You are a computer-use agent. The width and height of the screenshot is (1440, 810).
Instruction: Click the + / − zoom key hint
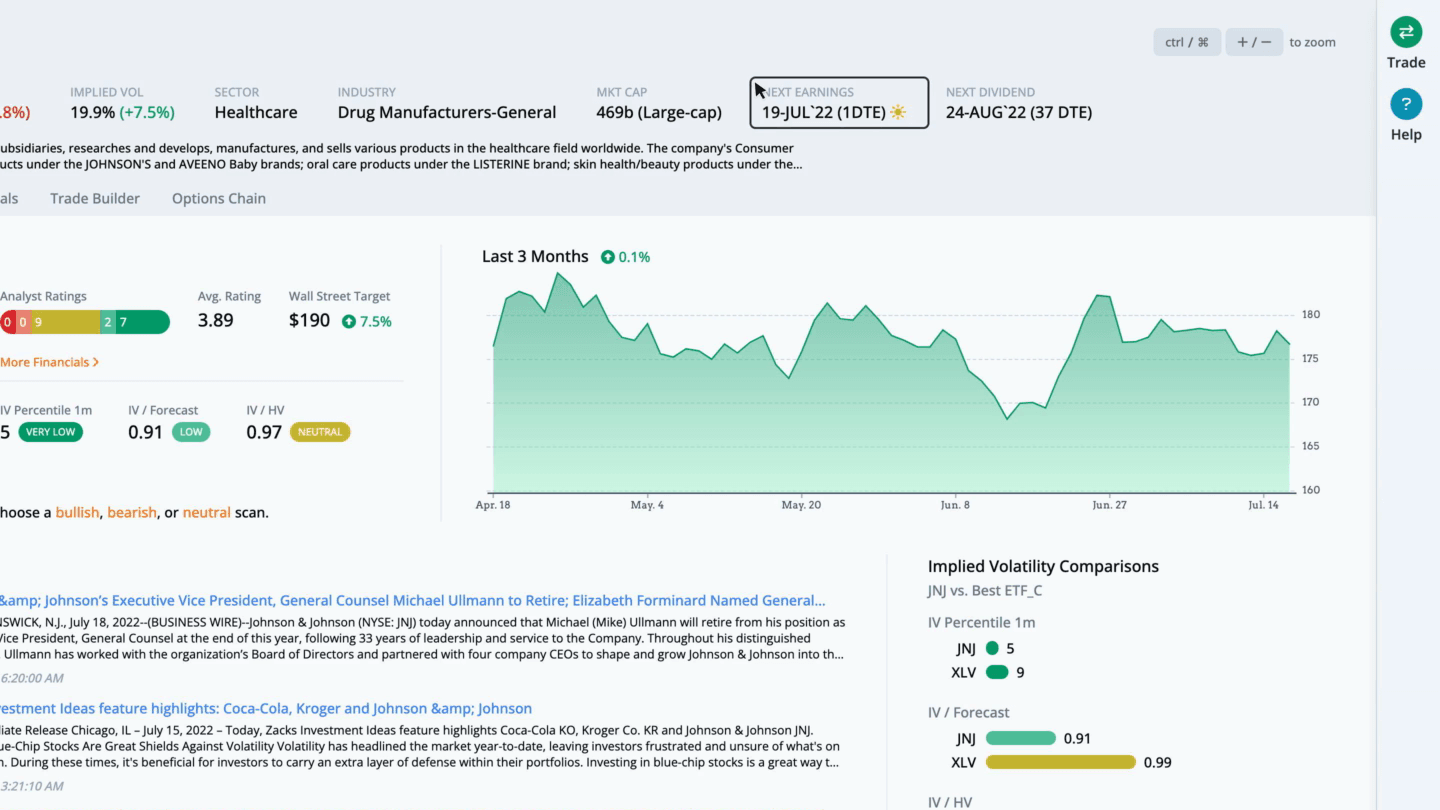coord(1254,42)
